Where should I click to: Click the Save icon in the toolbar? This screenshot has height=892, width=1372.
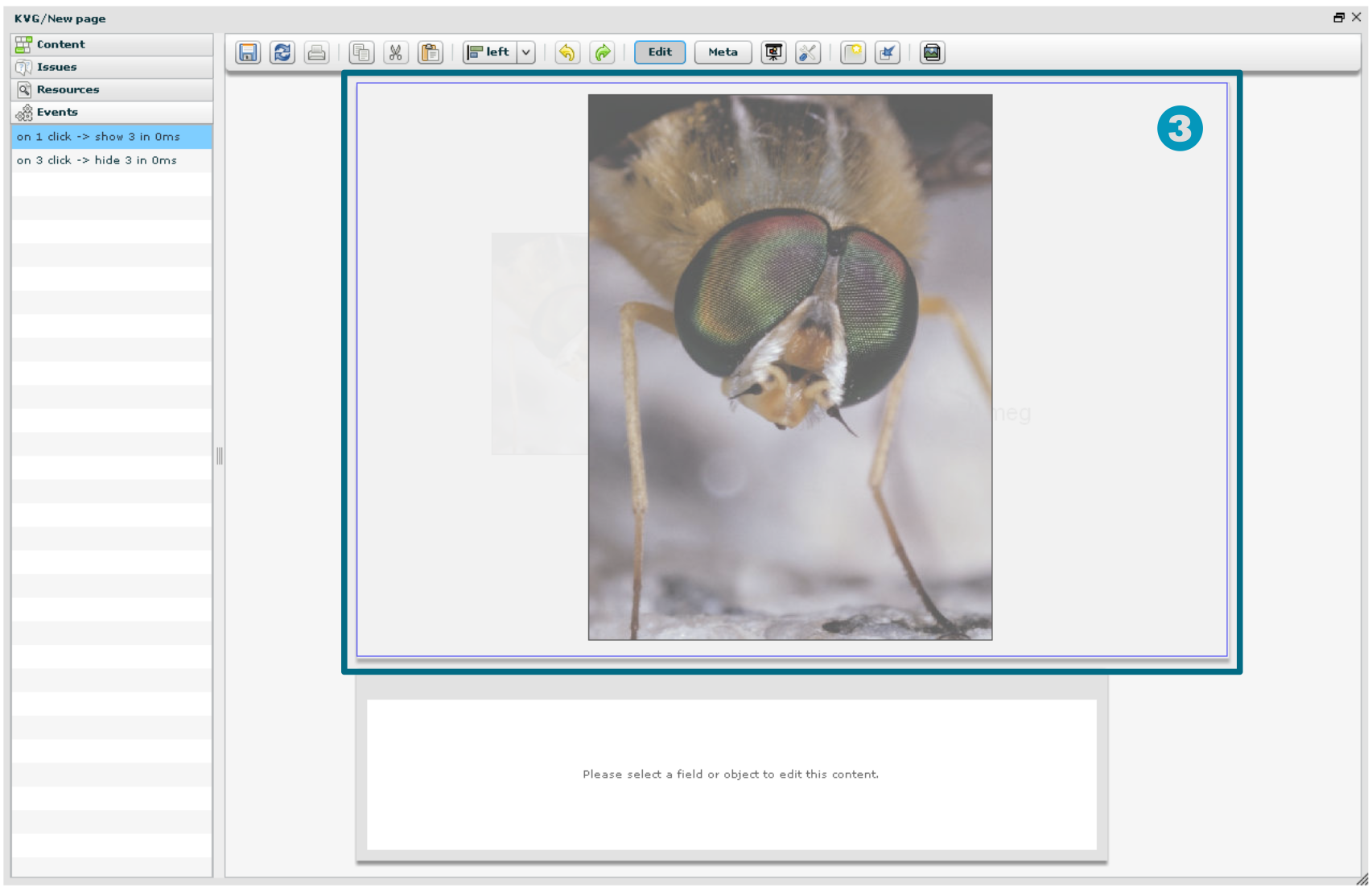pyautogui.click(x=248, y=52)
